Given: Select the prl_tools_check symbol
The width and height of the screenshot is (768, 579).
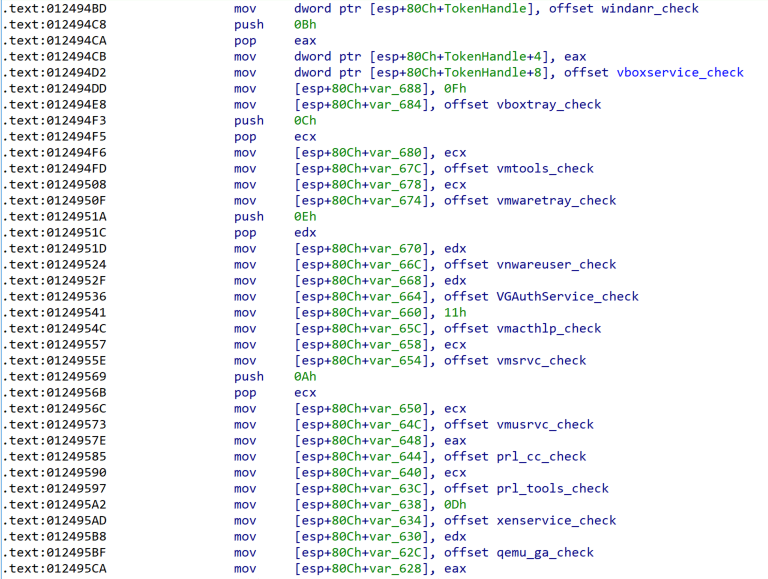Looking at the screenshot, I should coord(552,488).
